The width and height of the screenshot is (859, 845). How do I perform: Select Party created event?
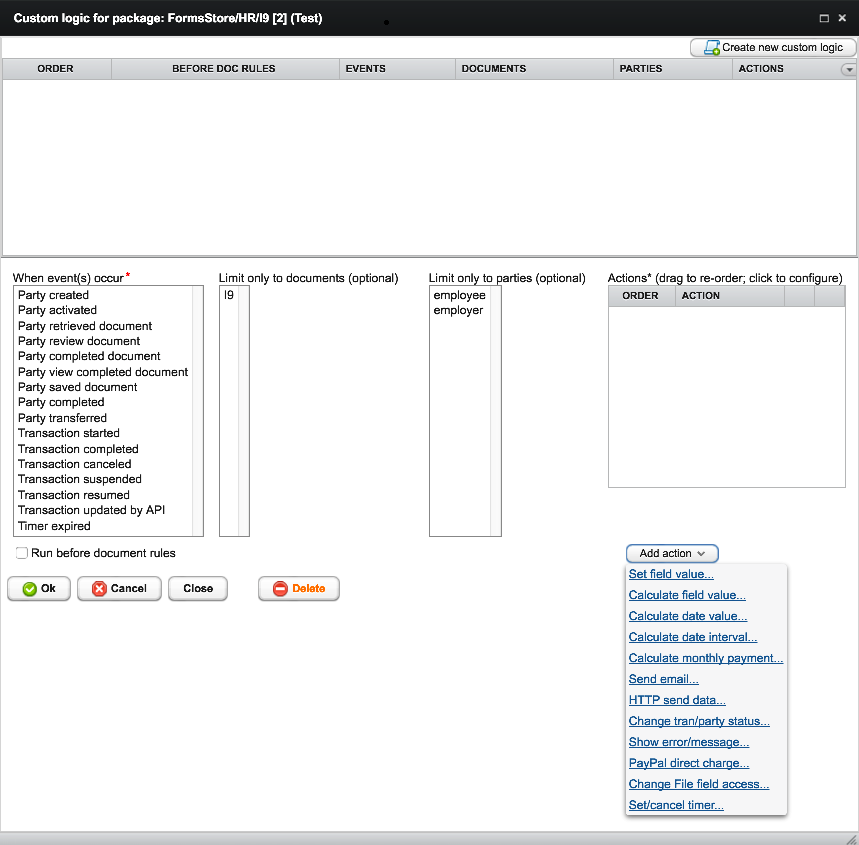click(x=53, y=295)
